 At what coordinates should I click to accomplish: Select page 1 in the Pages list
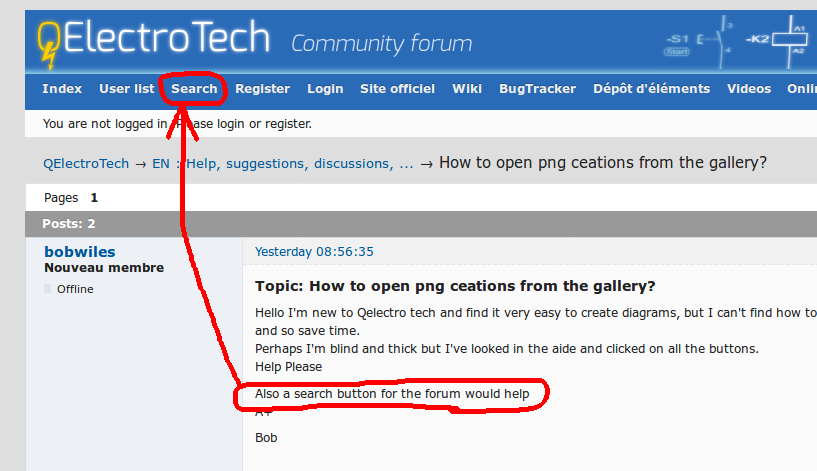[94, 198]
